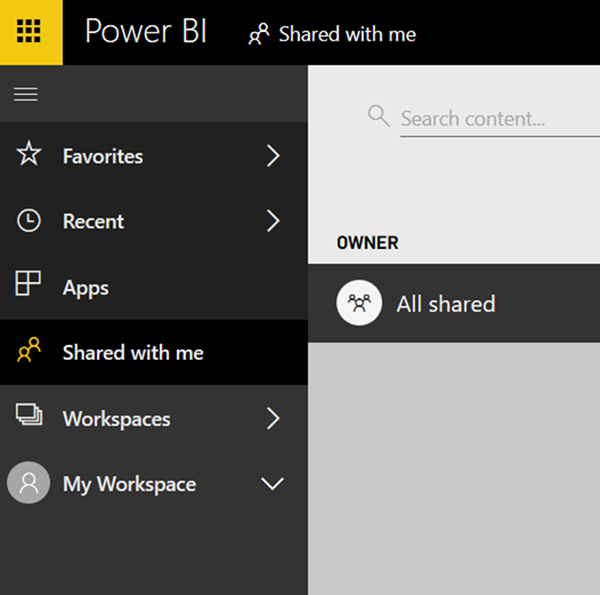Click the magnifying glass search icon
The height and width of the screenshot is (595, 600).
point(378,116)
